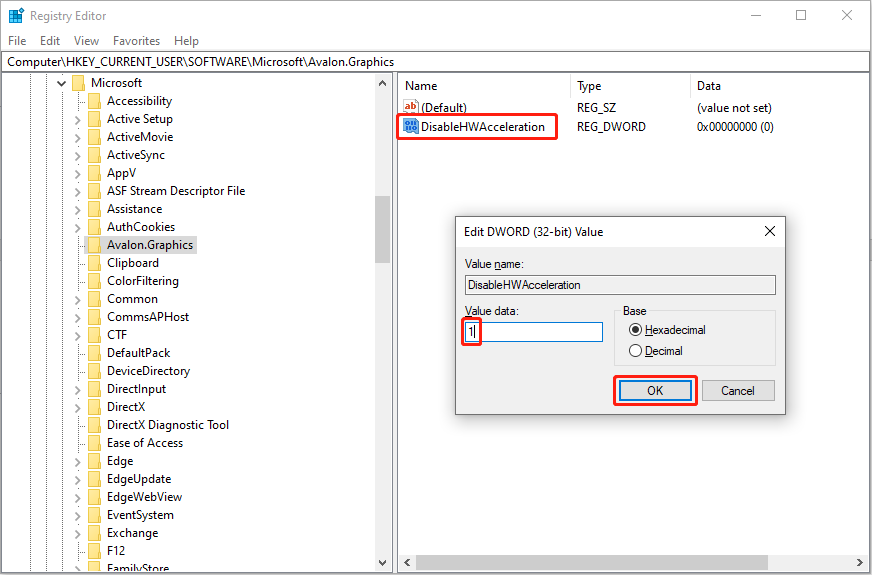
Task: Click the ActiveMovie folder icon
Action: pyautogui.click(x=95, y=137)
